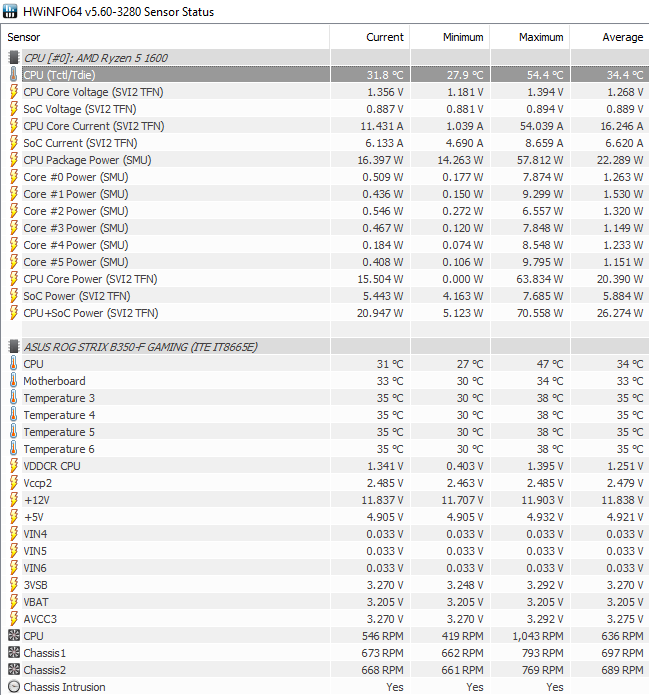Click the 689 RPM average Chassis2 value
649x695 pixels.
pos(622,670)
